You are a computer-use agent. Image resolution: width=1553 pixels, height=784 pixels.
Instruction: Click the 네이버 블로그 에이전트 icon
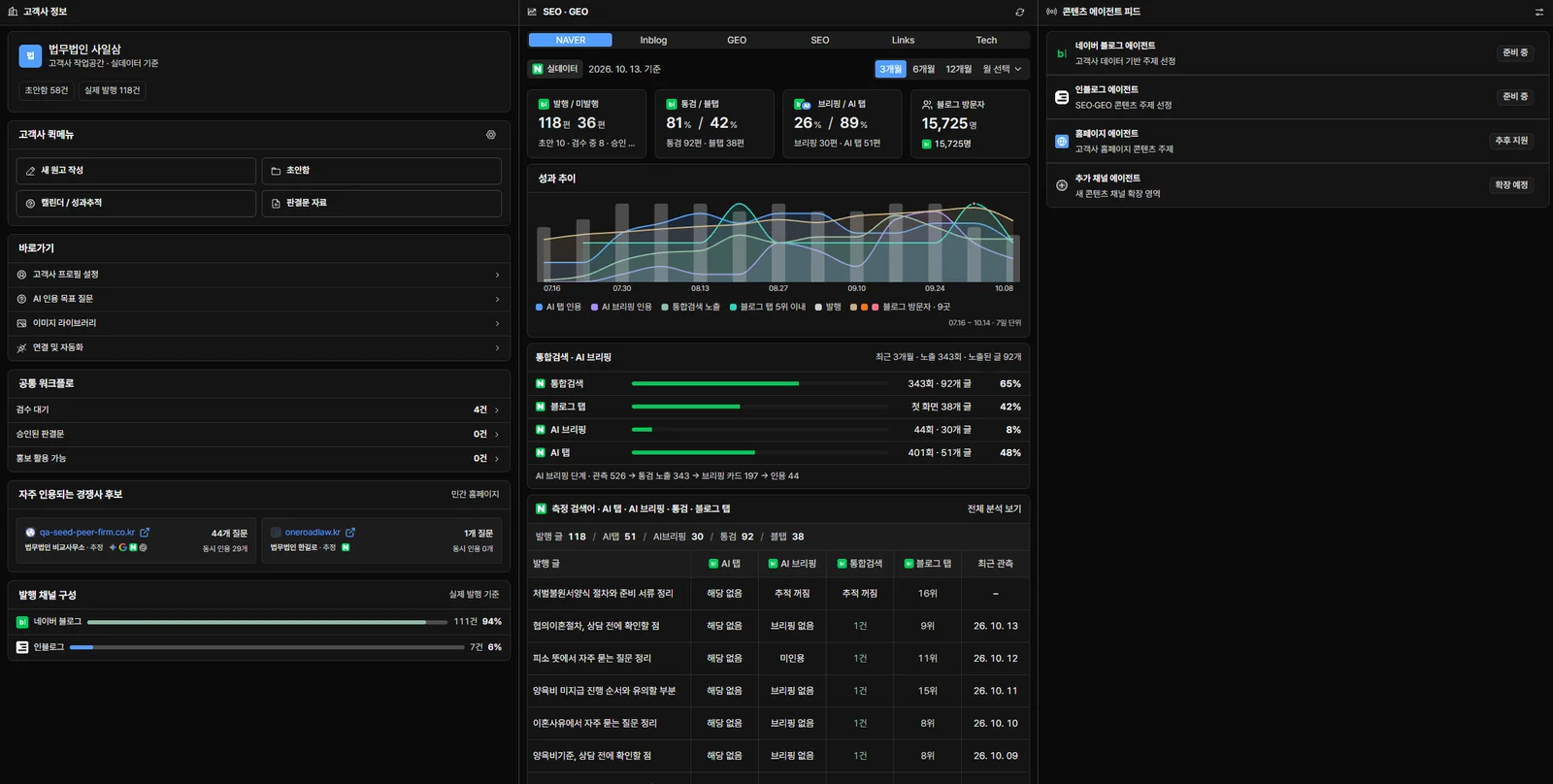click(1062, 53)
